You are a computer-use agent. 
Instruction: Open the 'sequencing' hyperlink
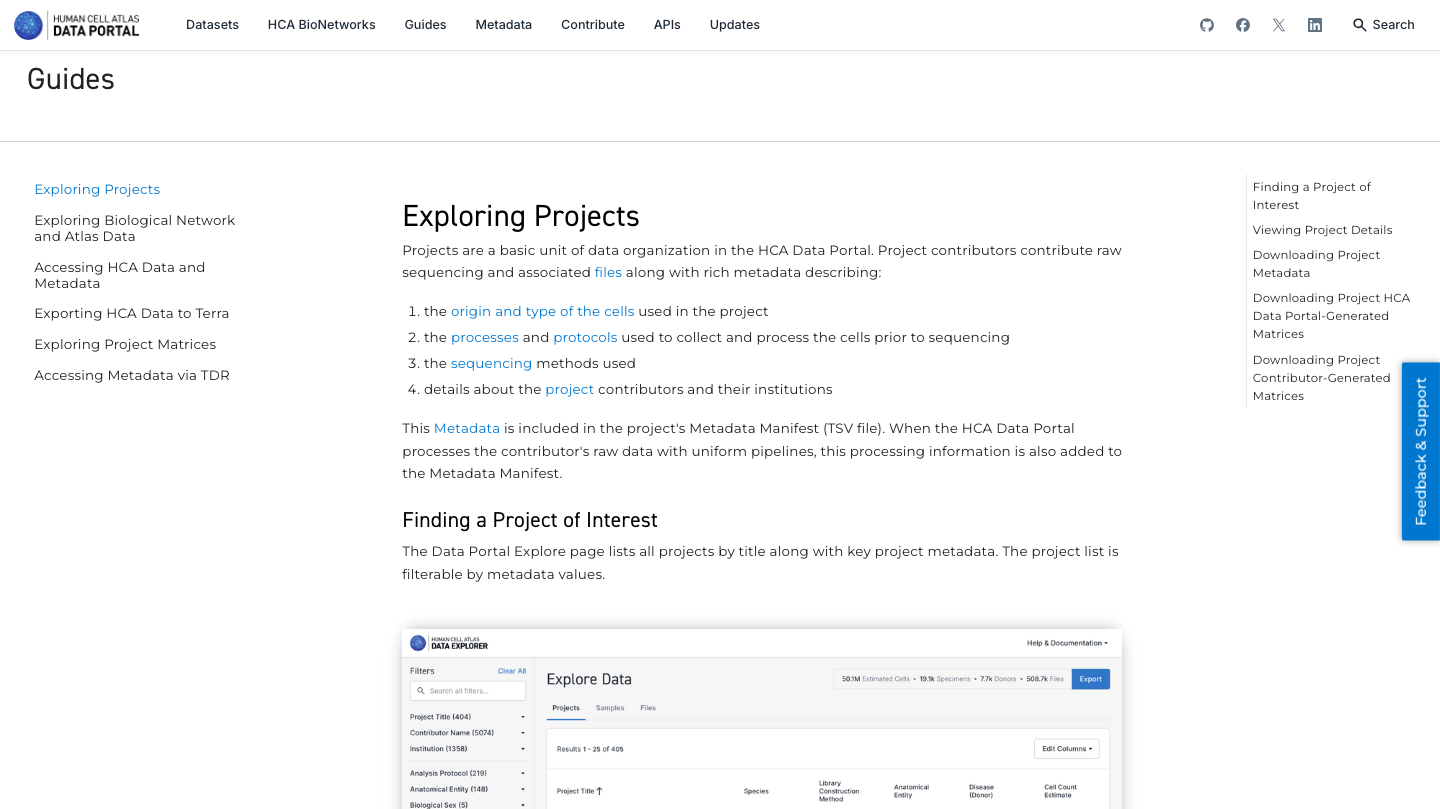pyautogui.click(x=491, y=363)
